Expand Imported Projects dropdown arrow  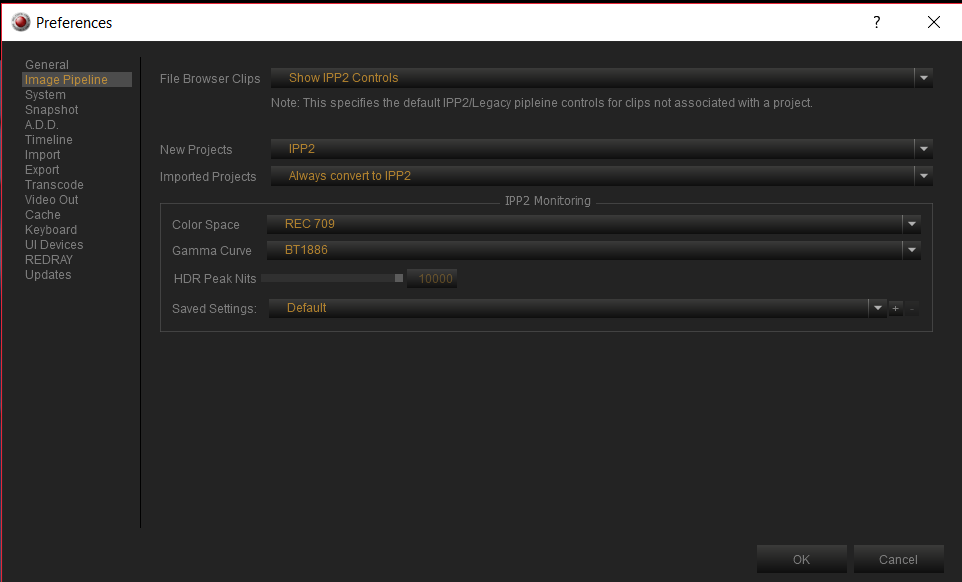923,176
